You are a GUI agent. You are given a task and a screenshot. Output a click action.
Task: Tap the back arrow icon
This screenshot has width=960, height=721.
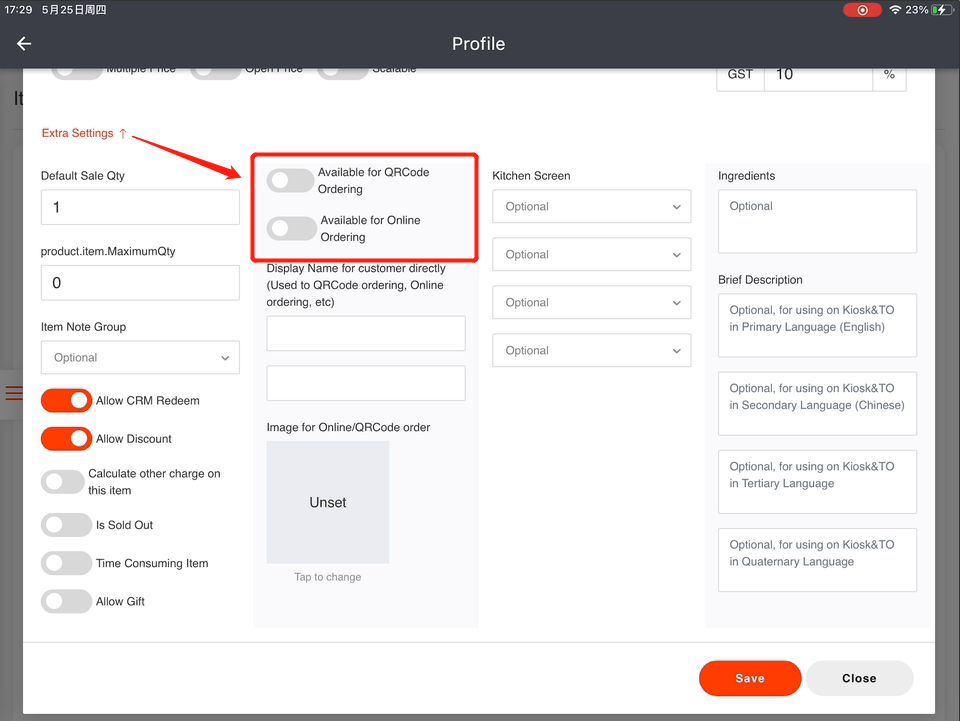24,44
